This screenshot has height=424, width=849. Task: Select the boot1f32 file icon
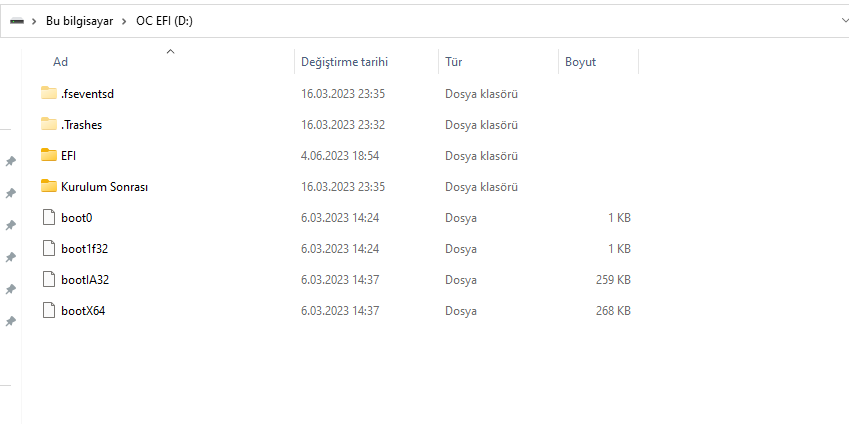point(49,248)
